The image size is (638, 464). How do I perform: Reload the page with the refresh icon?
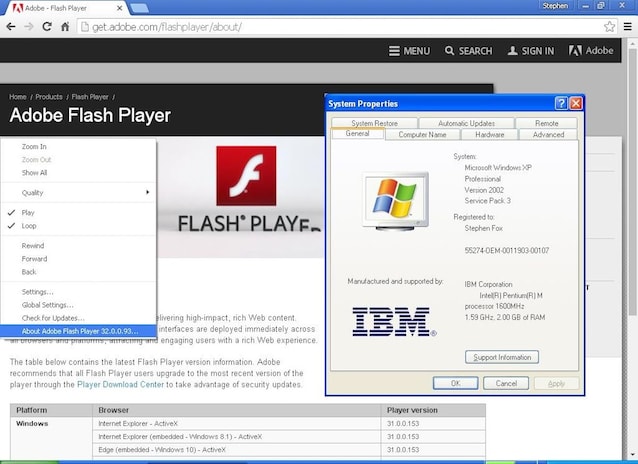point(47,27)
